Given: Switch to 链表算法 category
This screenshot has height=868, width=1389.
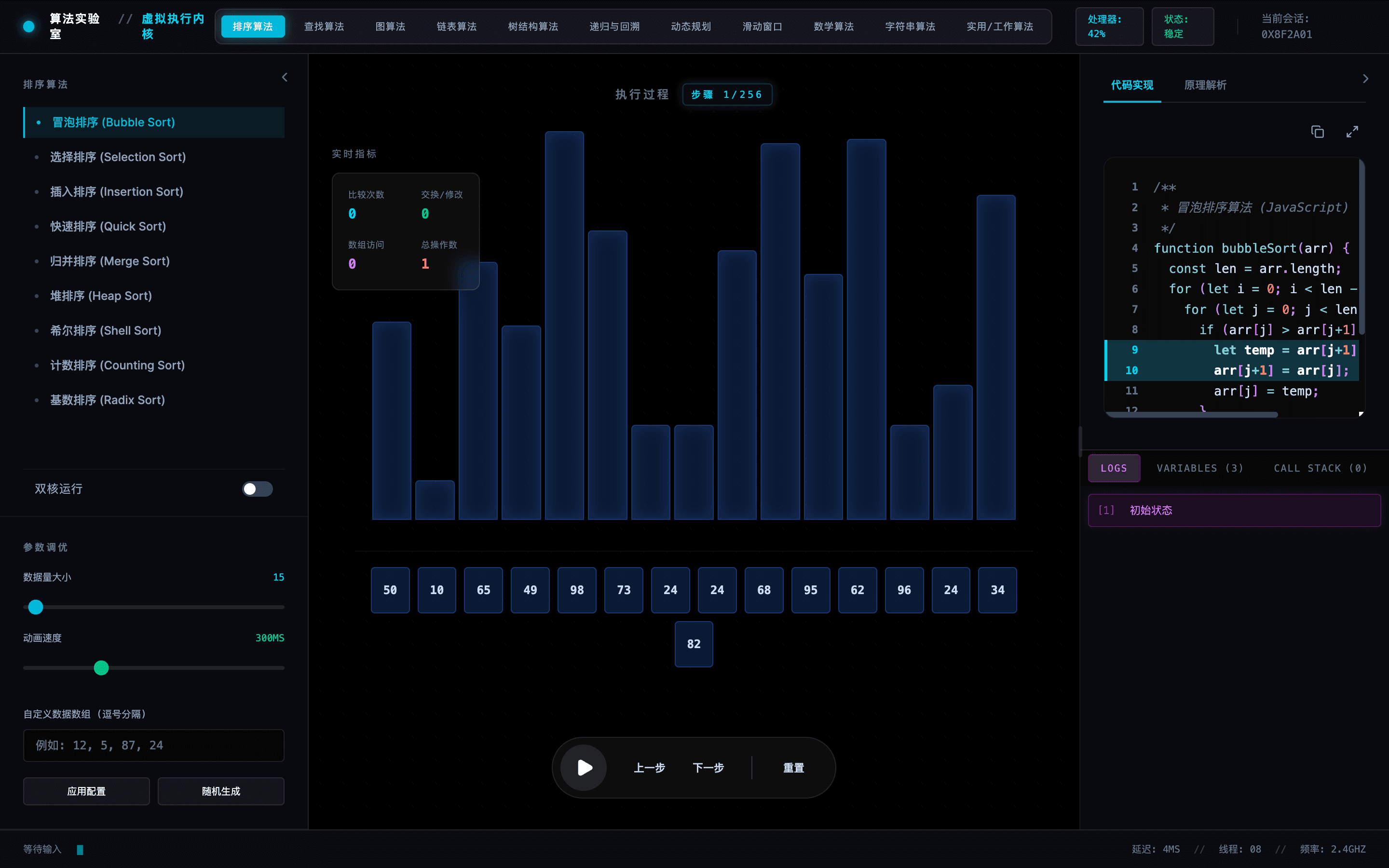Looking at the screenshot, I should (x=456, y=27).
